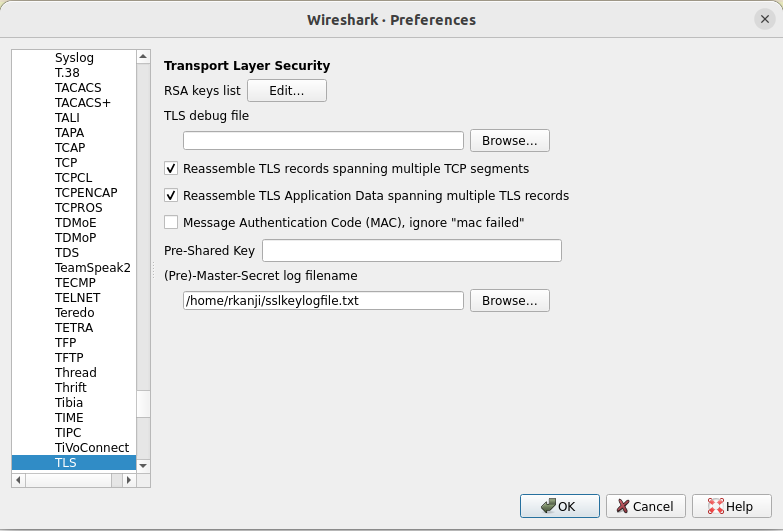Select TCP protocol
This screenshot has height=531, width=783.
(74, 162)
